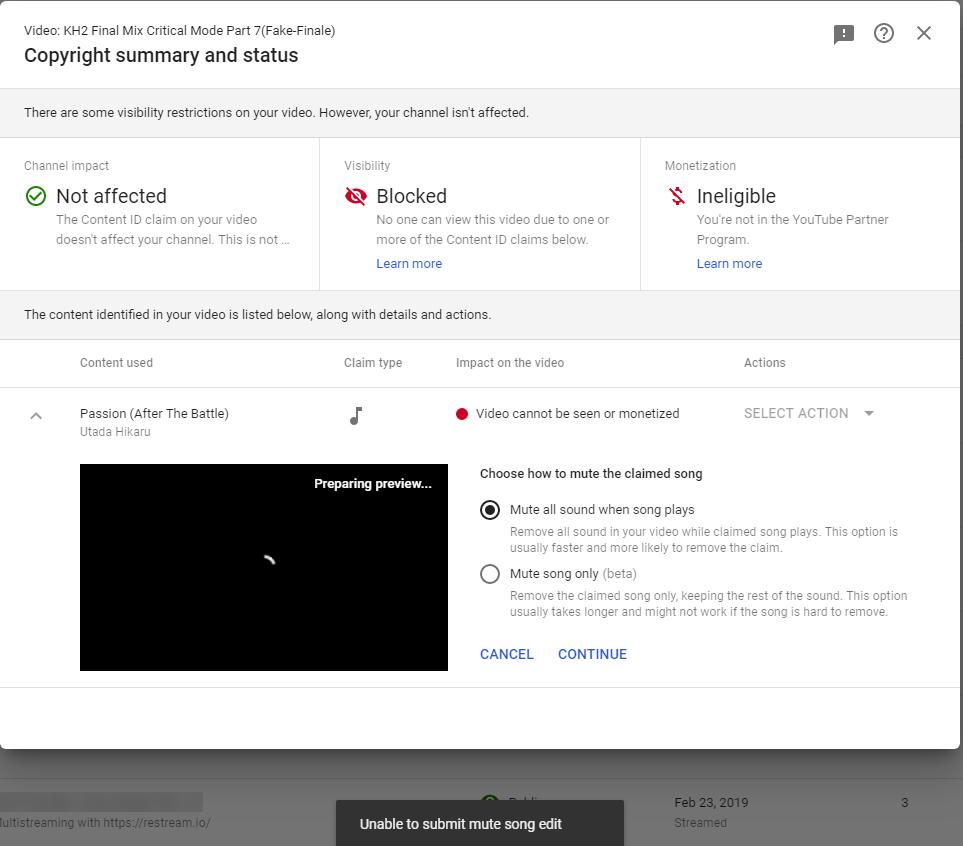The height and width of the screenshot is (846, 963).
Task: Click the Blocked heading
Action: (x=411, y=196)
